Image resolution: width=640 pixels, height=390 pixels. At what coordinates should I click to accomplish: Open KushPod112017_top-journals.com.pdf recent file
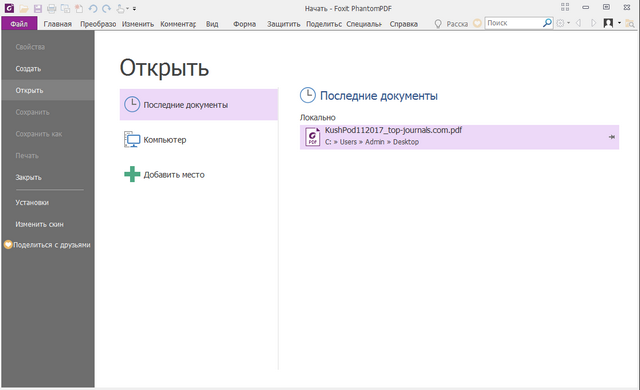[x=459, y=137]
